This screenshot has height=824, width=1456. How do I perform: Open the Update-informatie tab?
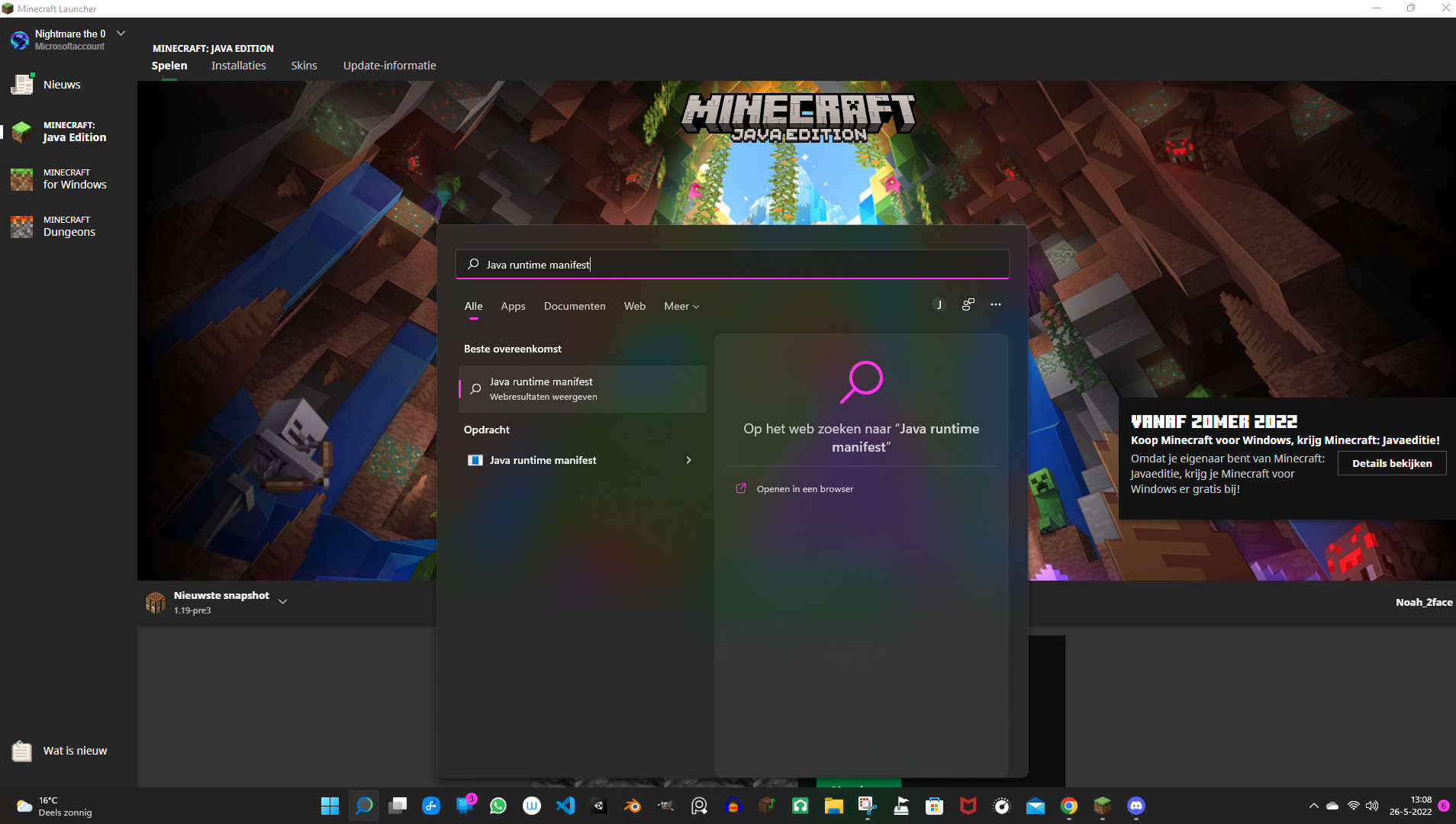pos(390,66)
